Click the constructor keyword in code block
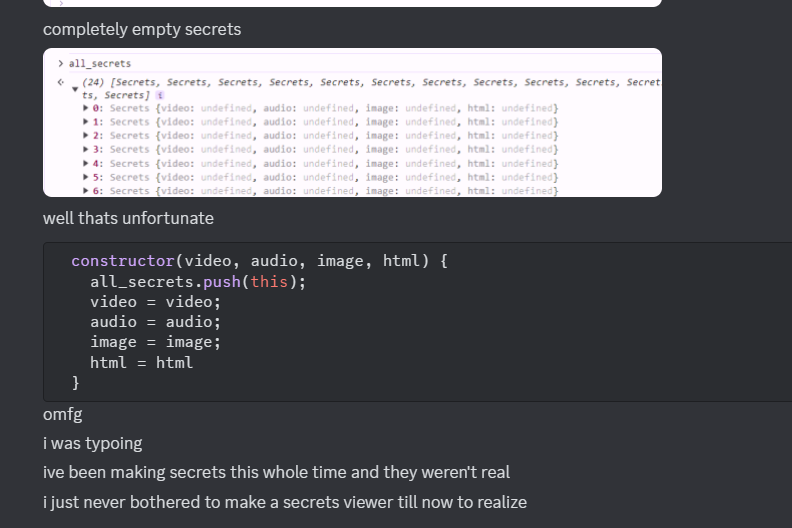The image size is (792, 528). click(123, 261)
